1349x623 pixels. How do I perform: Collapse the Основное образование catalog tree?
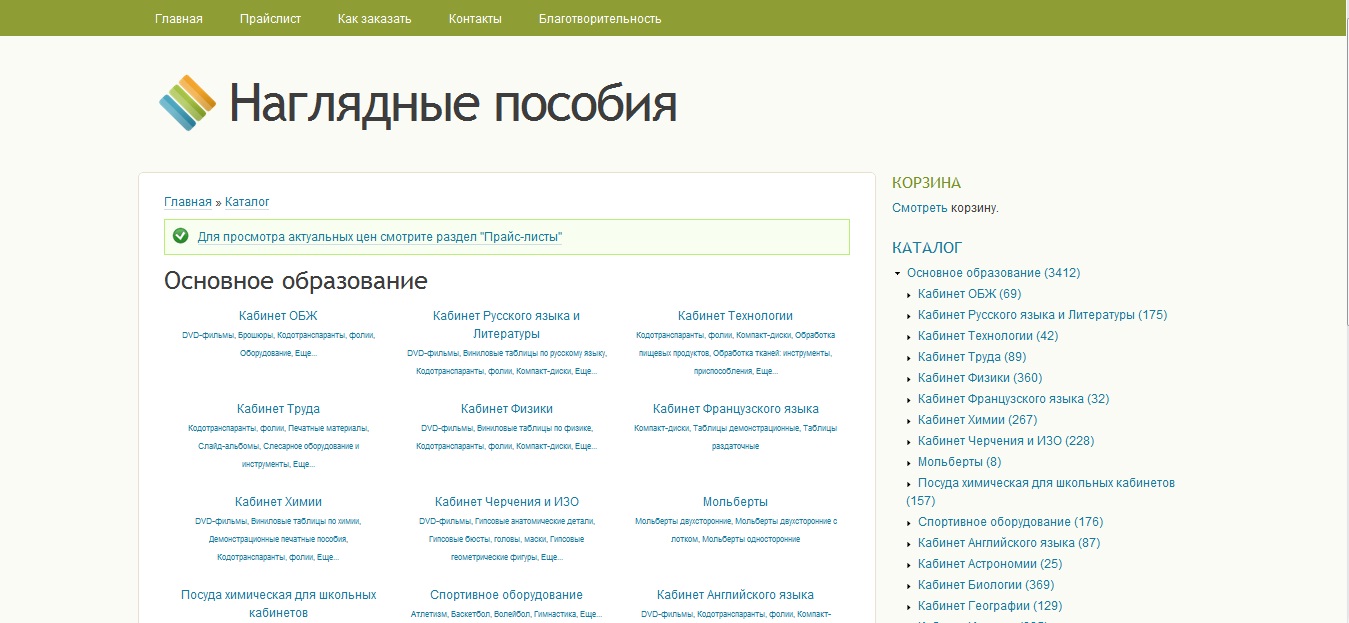[898, 273]
